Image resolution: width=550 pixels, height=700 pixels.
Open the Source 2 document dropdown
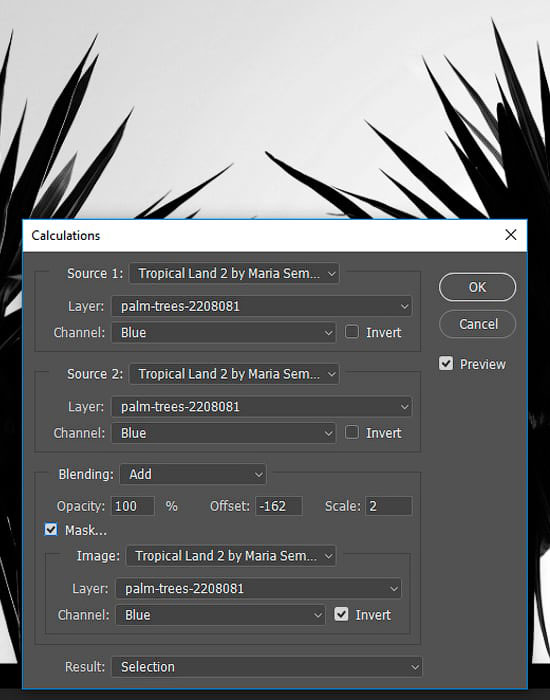pyautogui.click(x=234, y=374)
